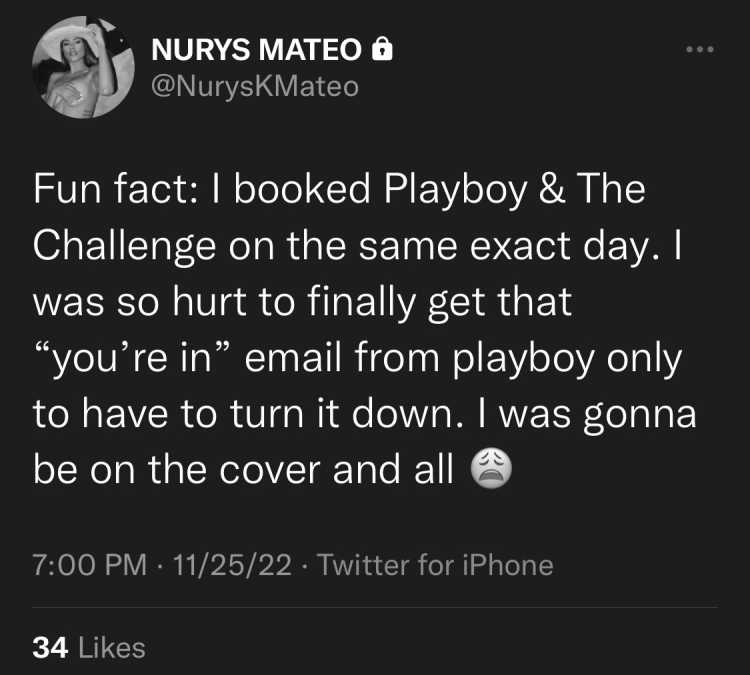Viewport: 750px width, 675px height.
Task: Click the word Challenge in tweet text
Action: 124,247
